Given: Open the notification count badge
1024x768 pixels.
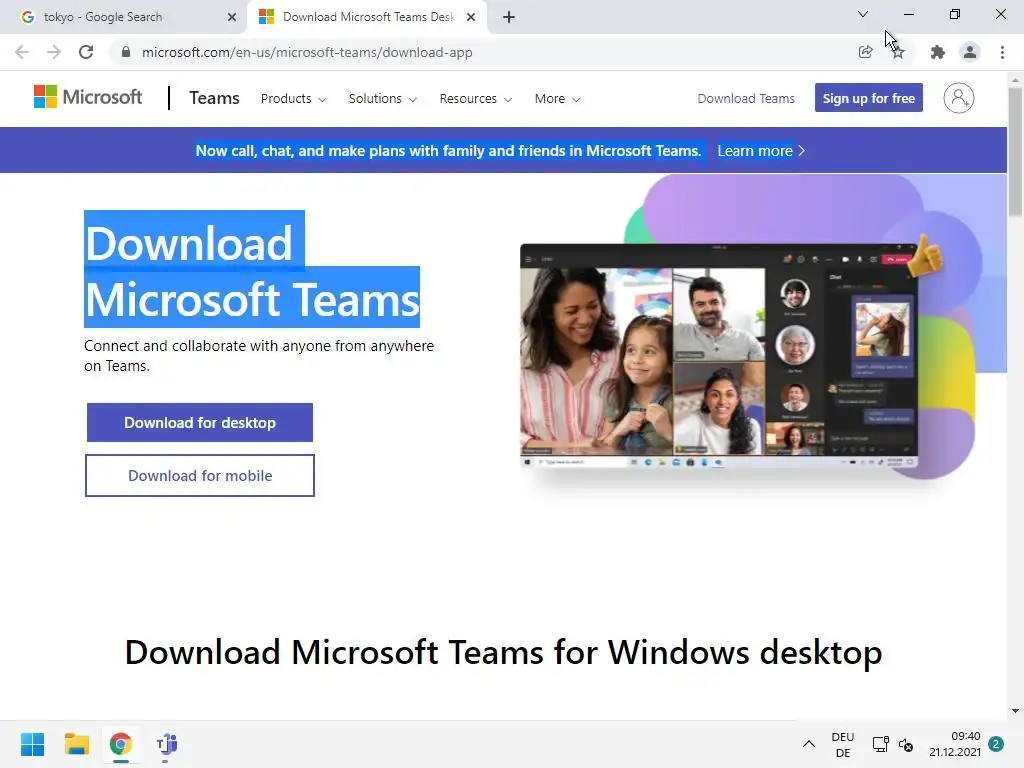Looking at the screenshot, I should [x=996, y=744].
